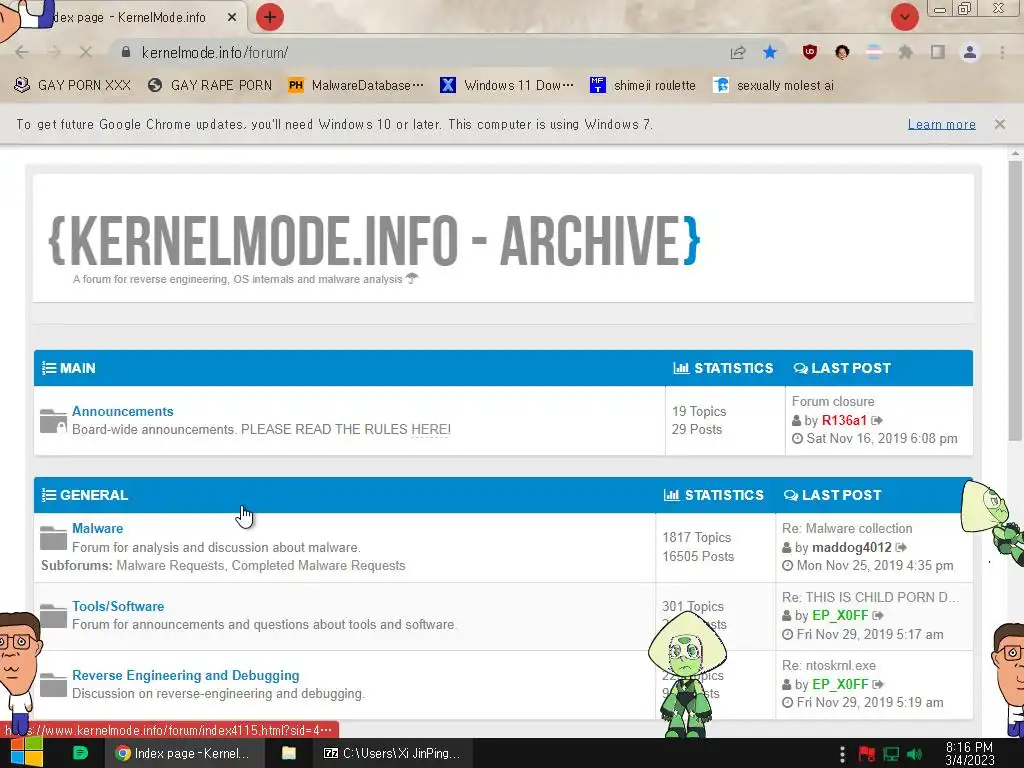Open the Forum closure last post
The height and width of the screenshot is (768, 1024).
pos(833,402)
